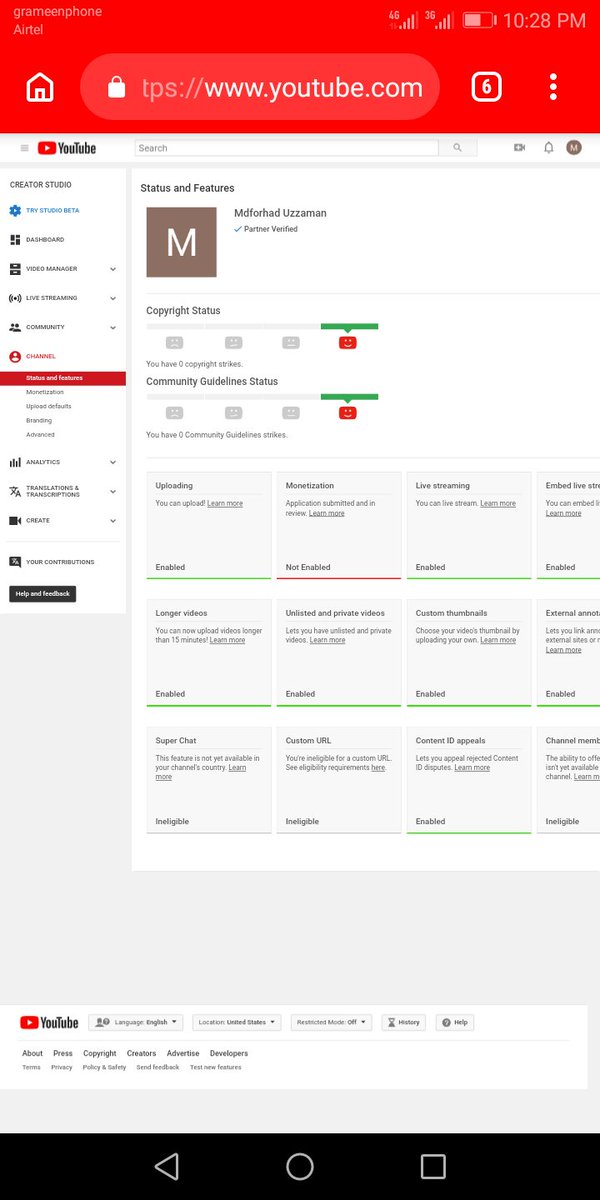This screenshot has width=600, height=1200.
Task: Open the account avatar in header
Action: coord(574,148)
